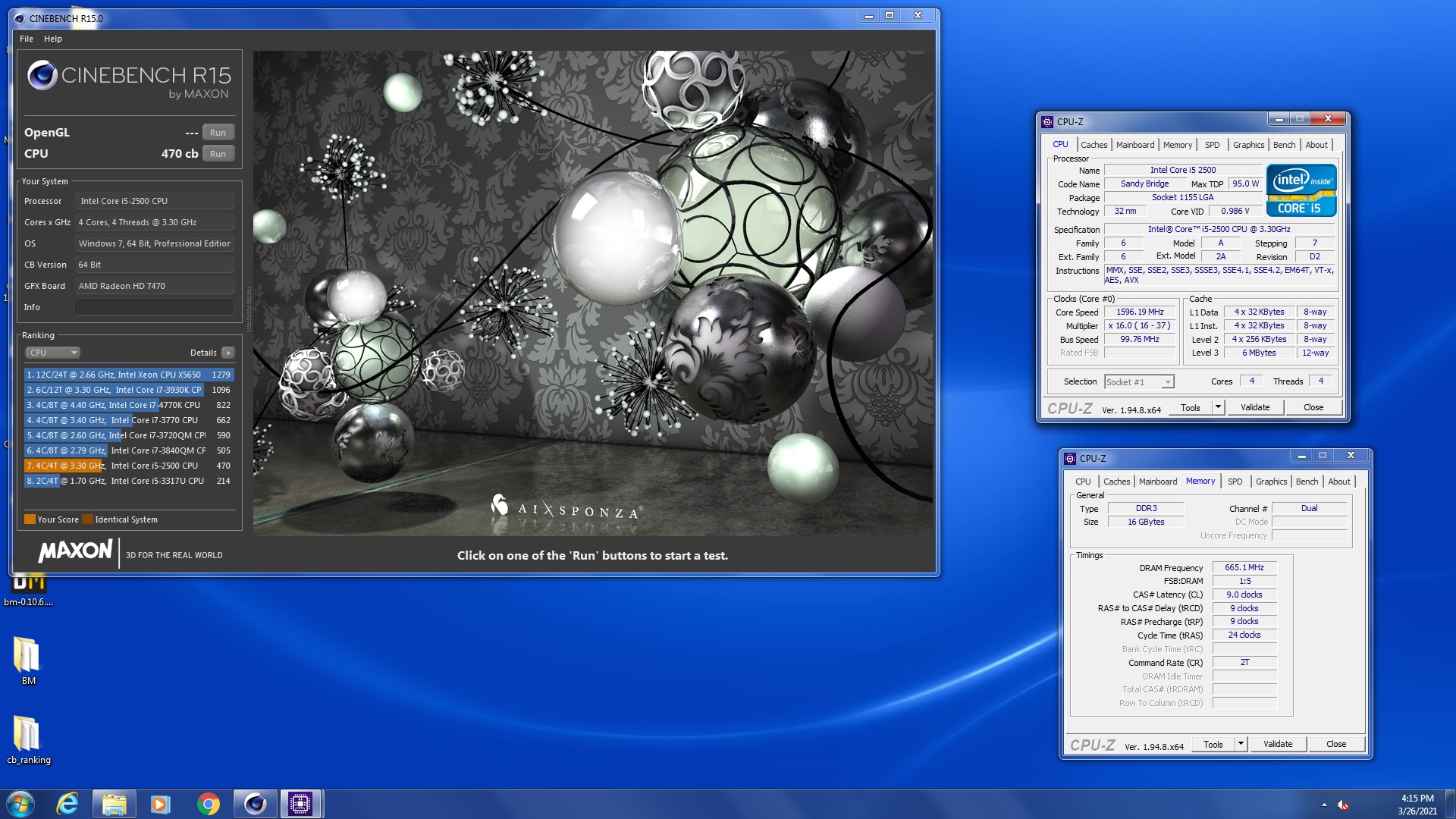Click upper CPU-Z window title icon
Image resolution: width=1456 pixels, height=819 pixels.
1047,121
